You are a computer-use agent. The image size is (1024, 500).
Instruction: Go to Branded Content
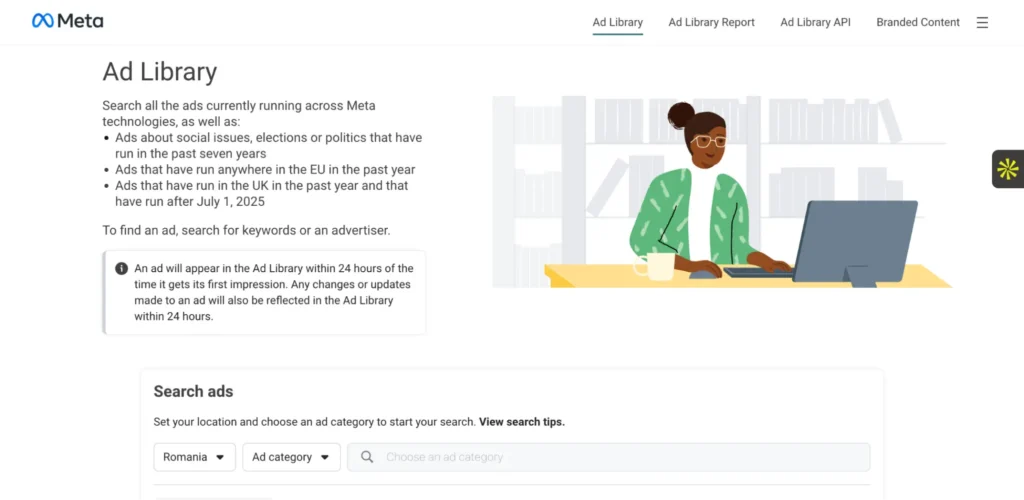click(x=918, y=22)
